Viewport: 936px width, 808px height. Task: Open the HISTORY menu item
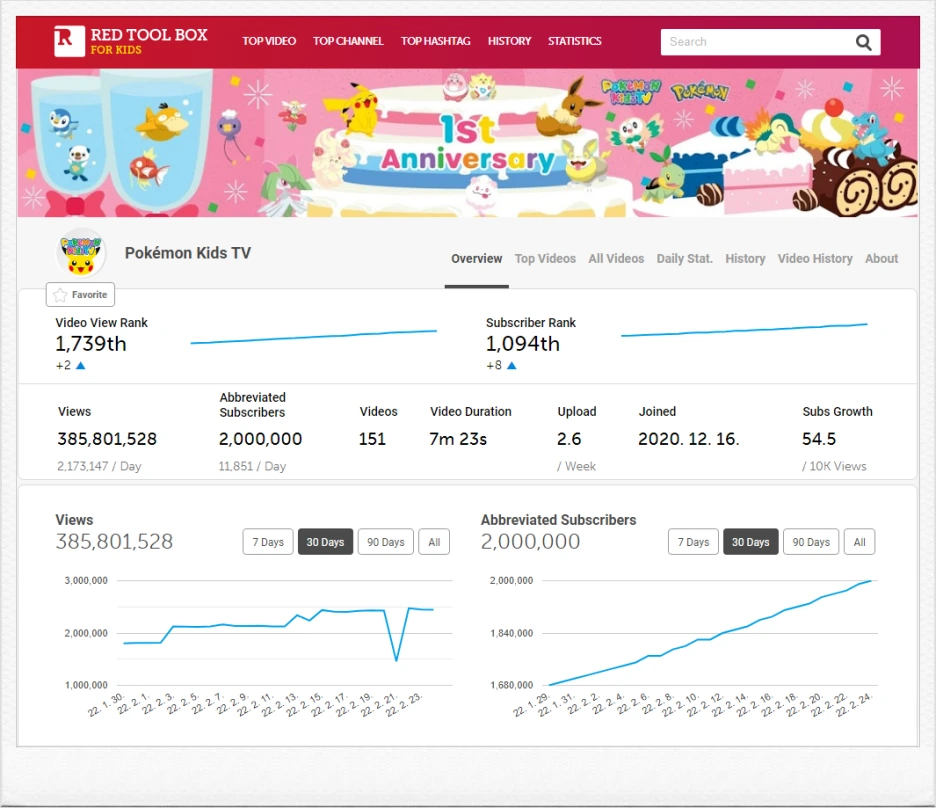pyautogui.click(x=509, y=41)
